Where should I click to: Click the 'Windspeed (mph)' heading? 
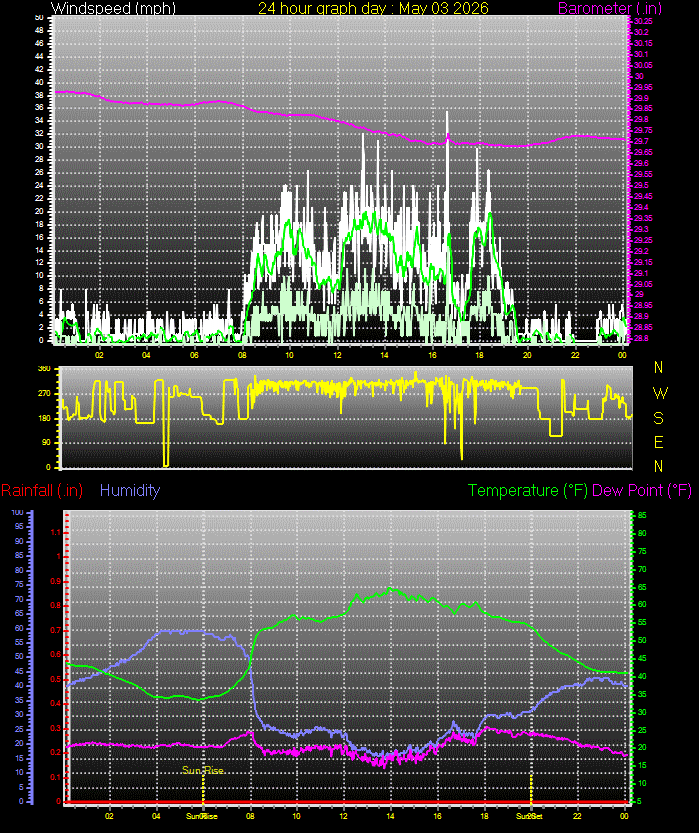113,8
